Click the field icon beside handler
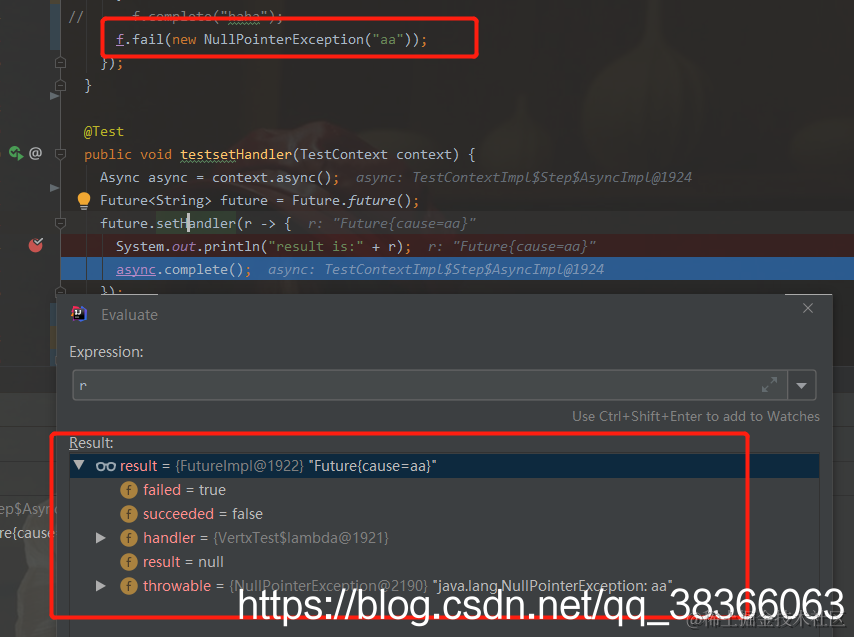This screenshot has width=854, height=637. 129,538
